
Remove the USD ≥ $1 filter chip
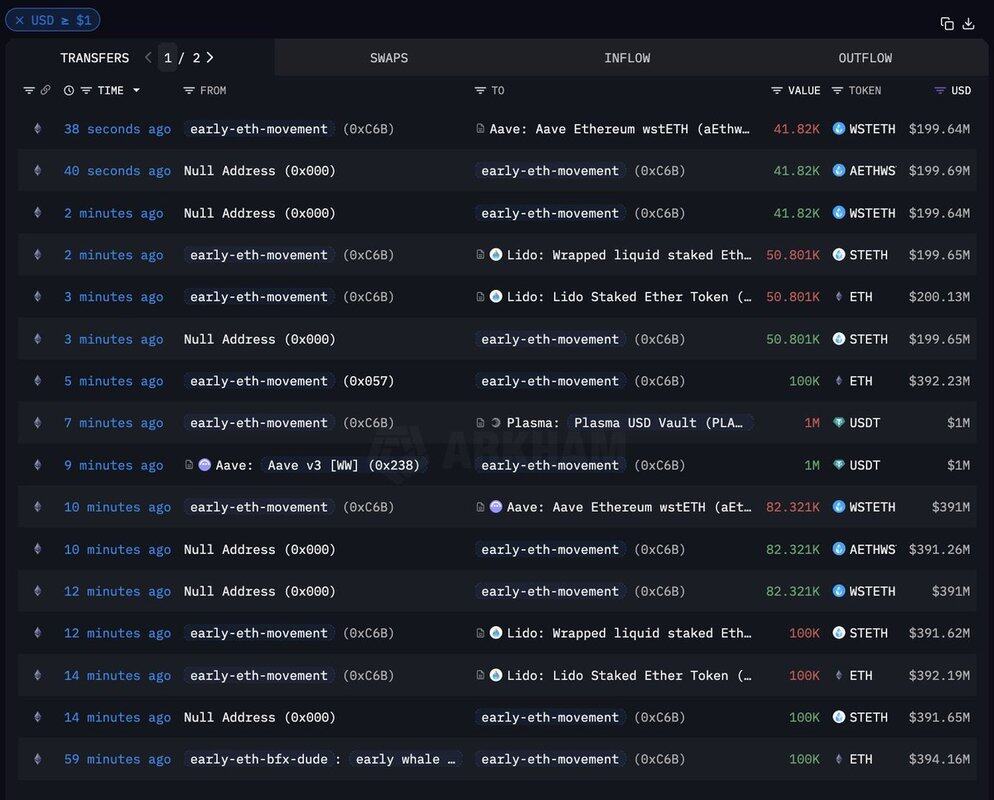click(x=19, y=20)
